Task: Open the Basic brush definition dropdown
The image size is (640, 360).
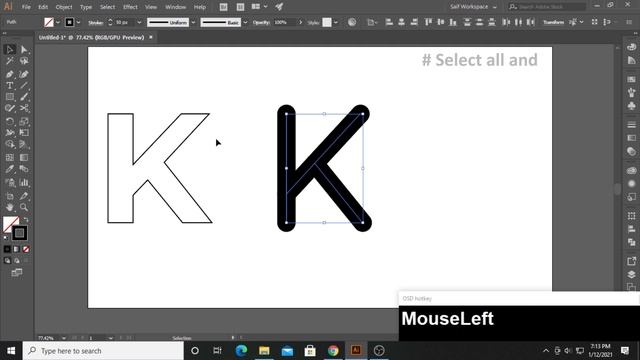Action: coord(245,22)
